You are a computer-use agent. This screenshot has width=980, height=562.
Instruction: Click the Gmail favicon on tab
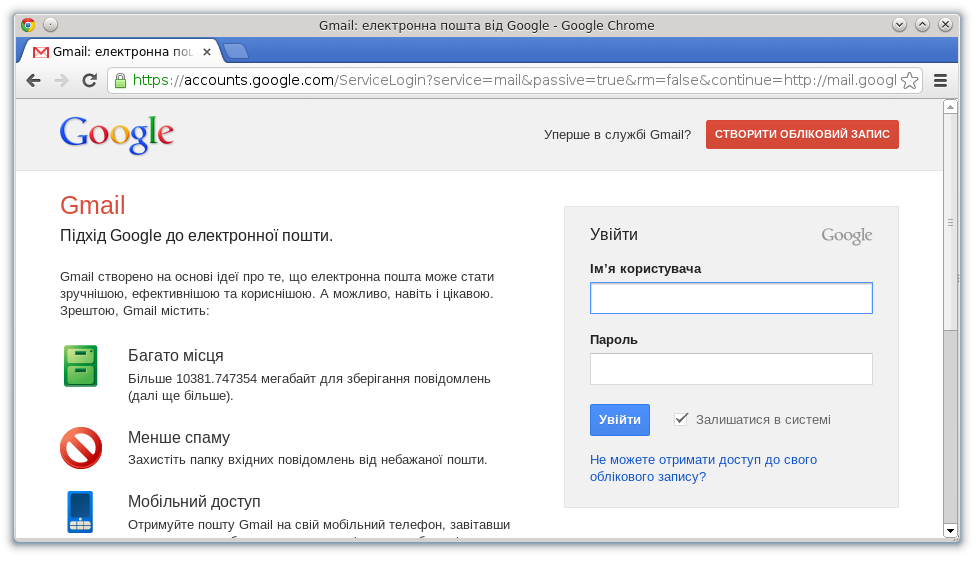41,52
